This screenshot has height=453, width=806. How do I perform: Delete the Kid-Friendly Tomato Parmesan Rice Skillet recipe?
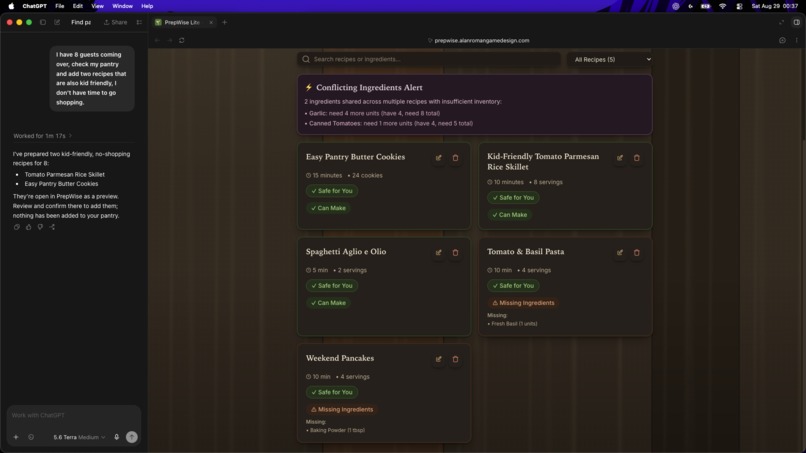(637, 158)
